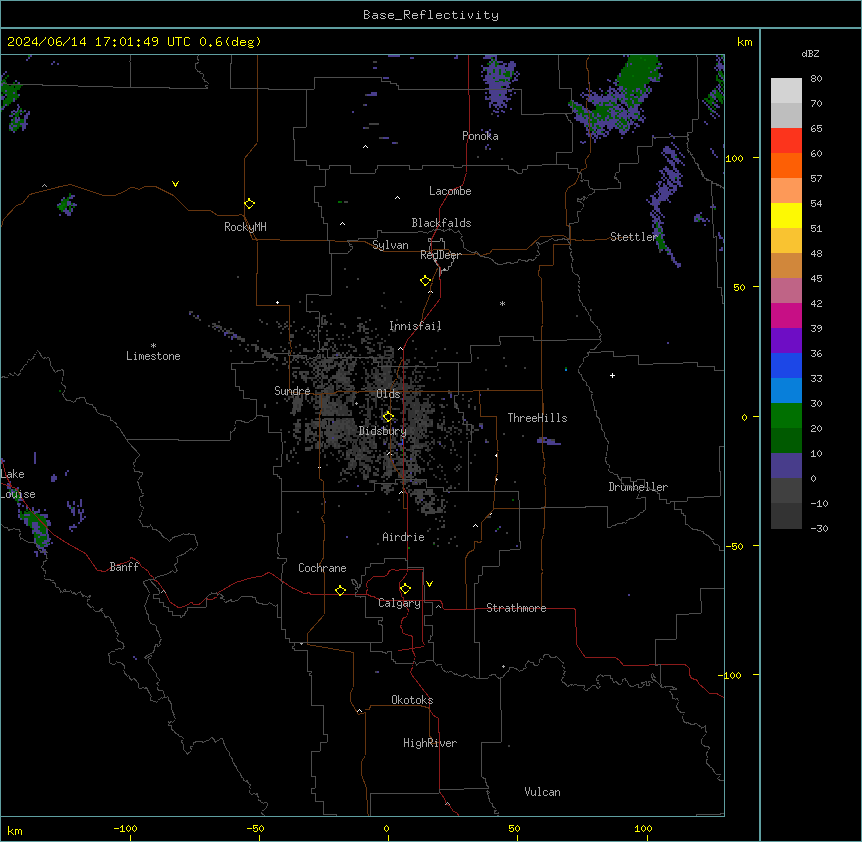This screenshot has height=842, width=862.
Task: Select the Didsbury label
Action: point(383,431)
